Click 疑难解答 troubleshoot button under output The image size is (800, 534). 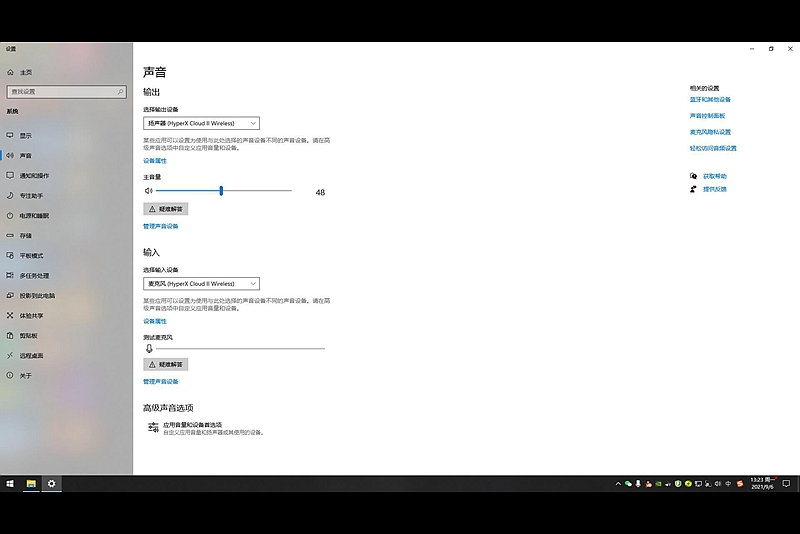pyautogui.click(x=165, y=209)
